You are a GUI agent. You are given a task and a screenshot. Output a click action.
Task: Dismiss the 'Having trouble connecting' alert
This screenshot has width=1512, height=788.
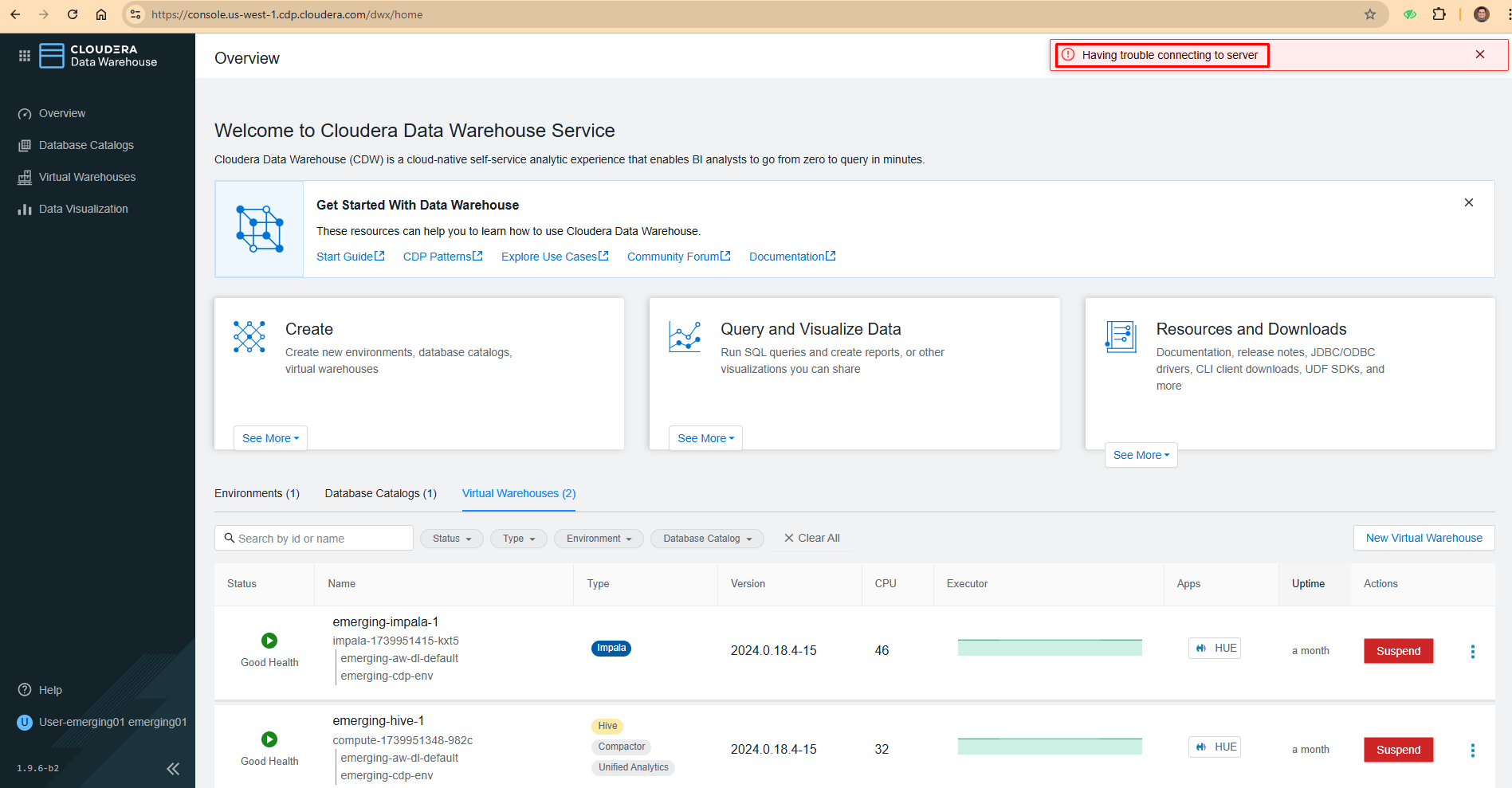pos(1480,54)
